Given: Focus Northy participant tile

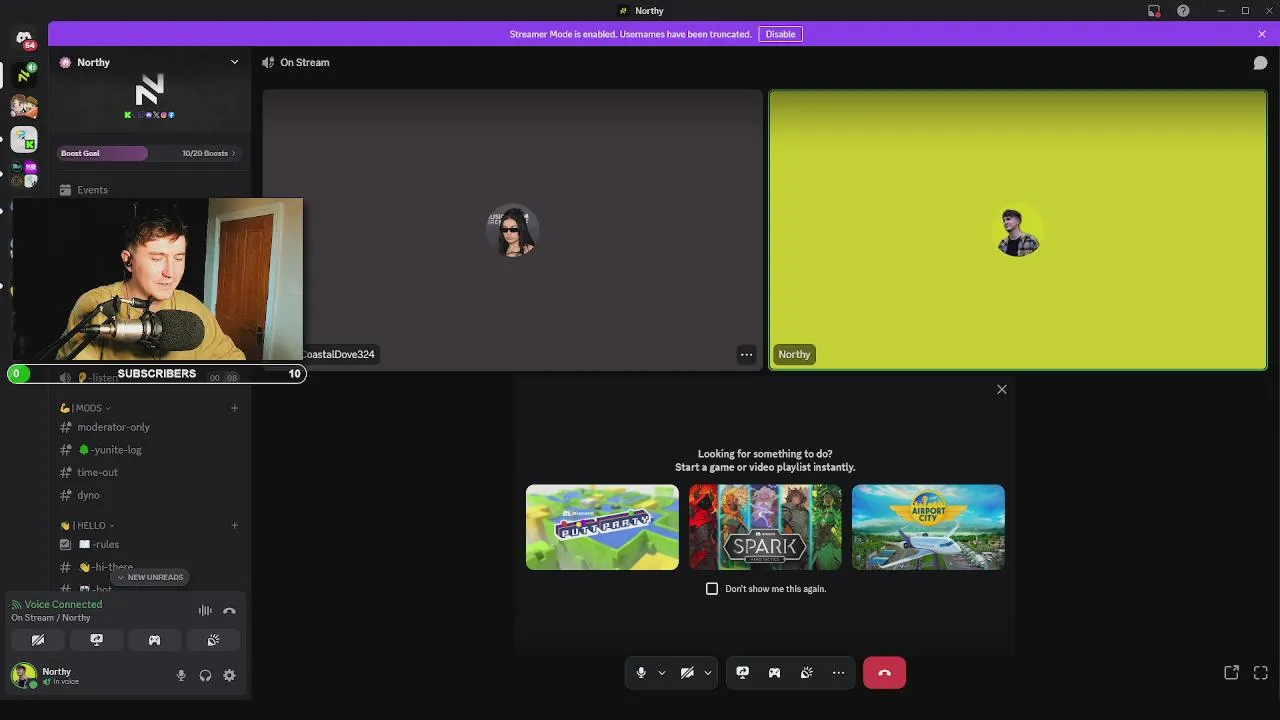Looking at the screenshot, I should [1018, 230].
